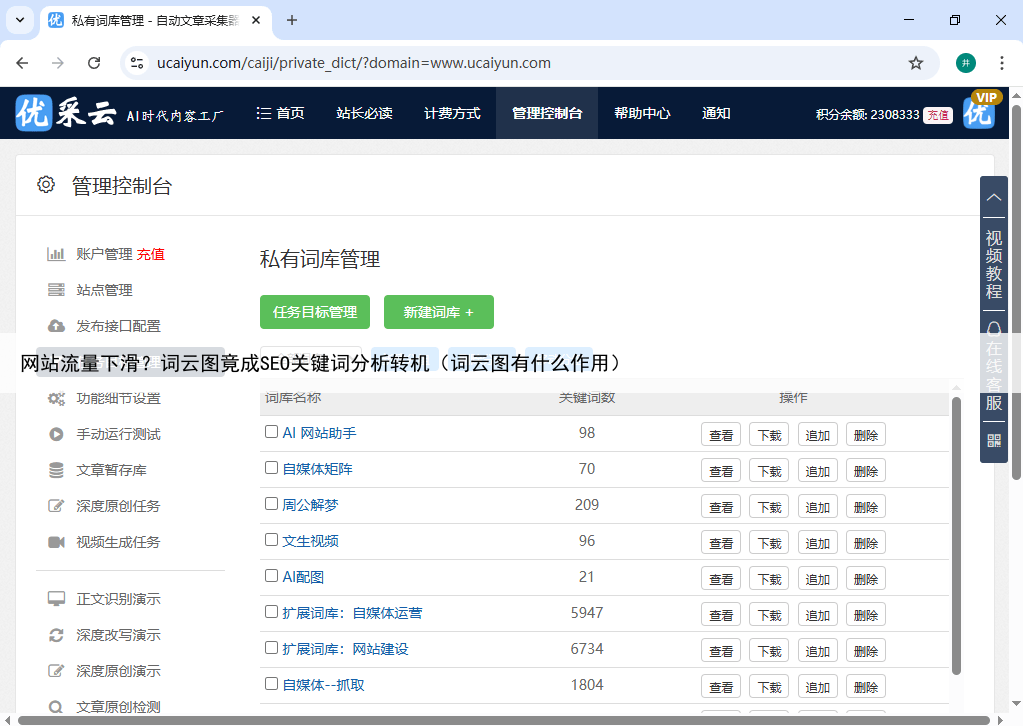
Task: Click the 任务目标管理 button
Action: [x=315, y=312]
